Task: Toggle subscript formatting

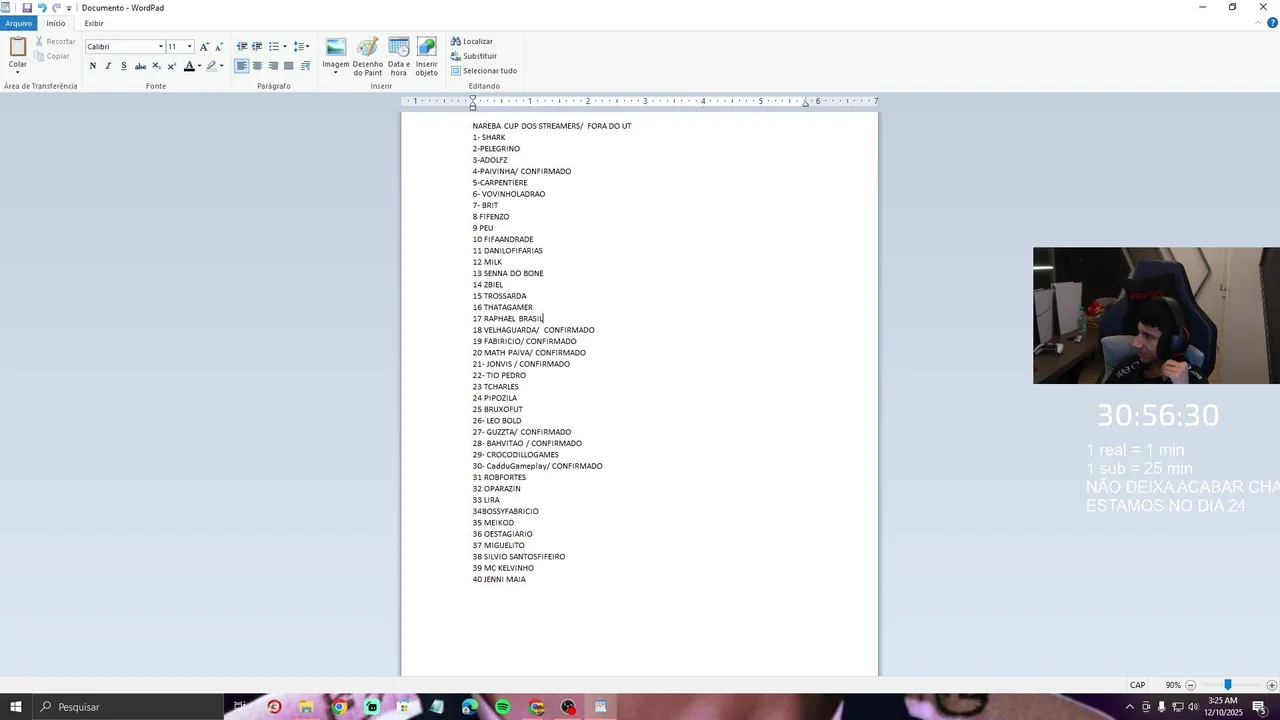Action: [156, 66]
